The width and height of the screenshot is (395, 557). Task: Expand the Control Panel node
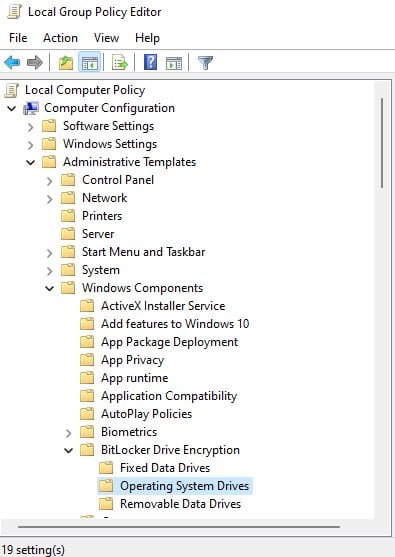point(50,181)
